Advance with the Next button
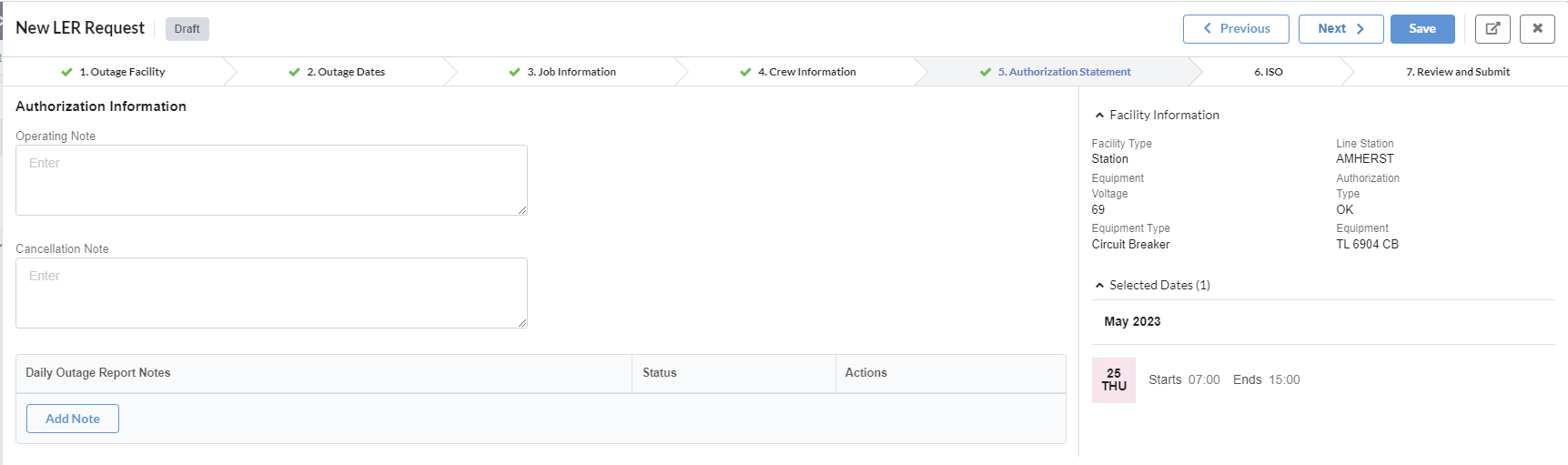The width and height of the screenshot is (1568, 465). click(1340, 29)
